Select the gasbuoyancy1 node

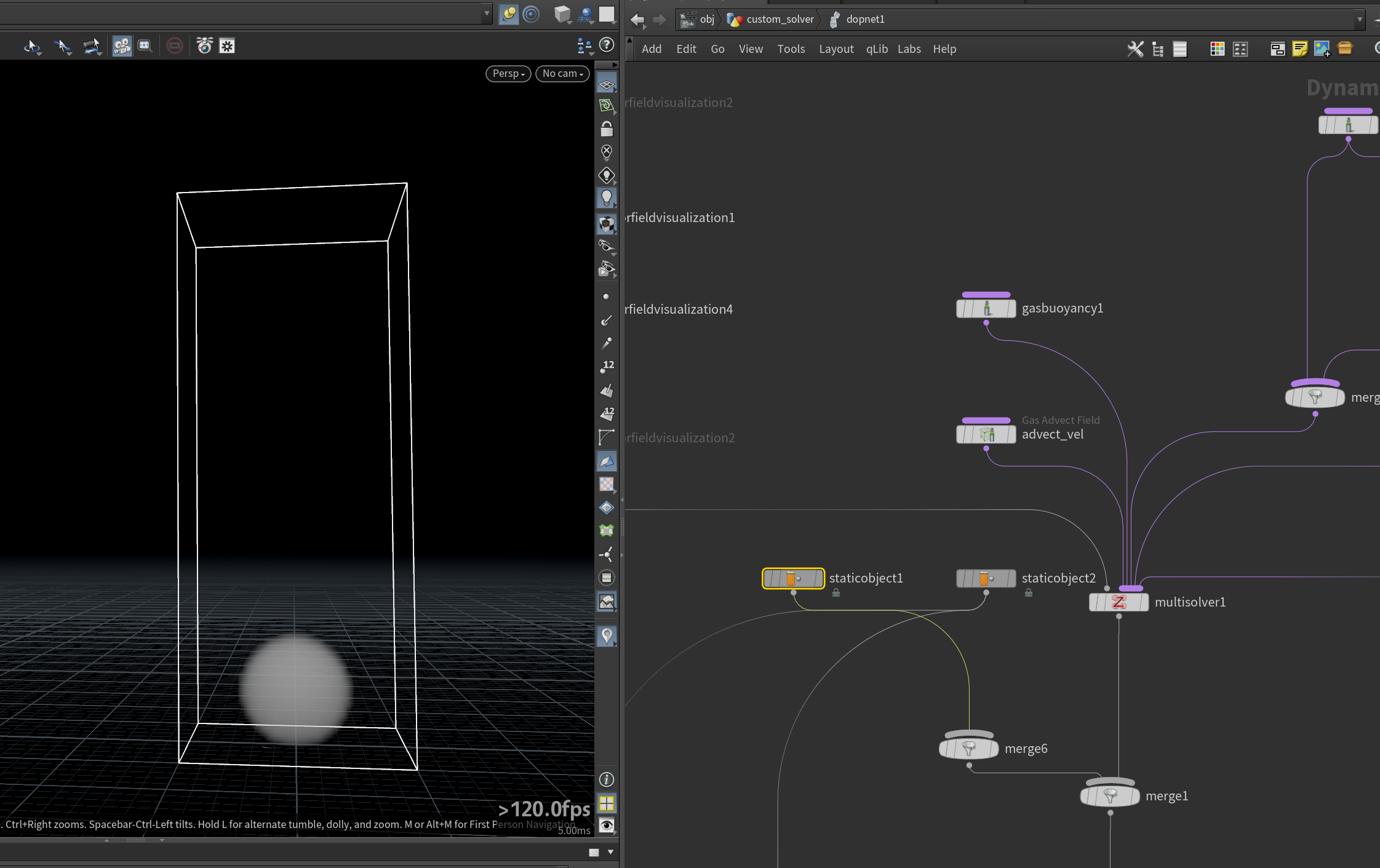tap(986, 308)
